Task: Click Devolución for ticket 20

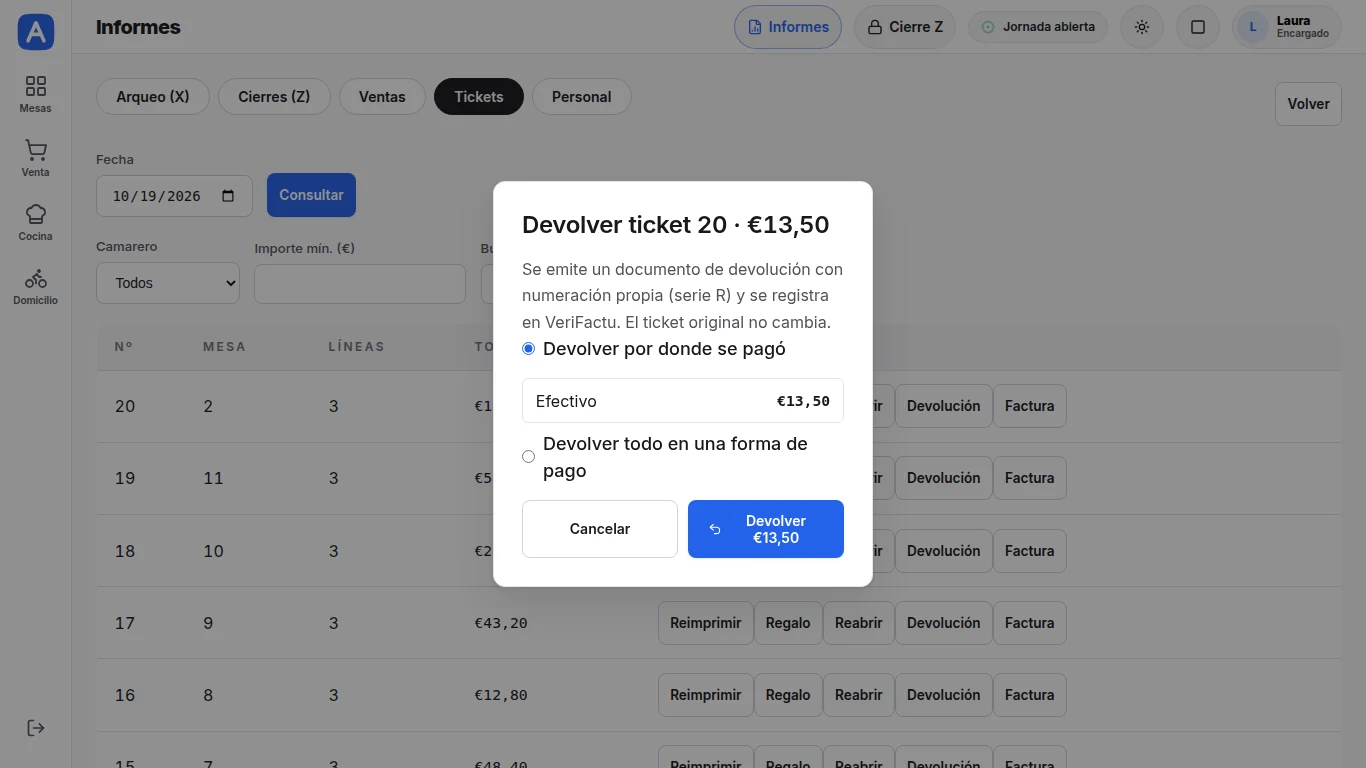Action: click(944, 406)
